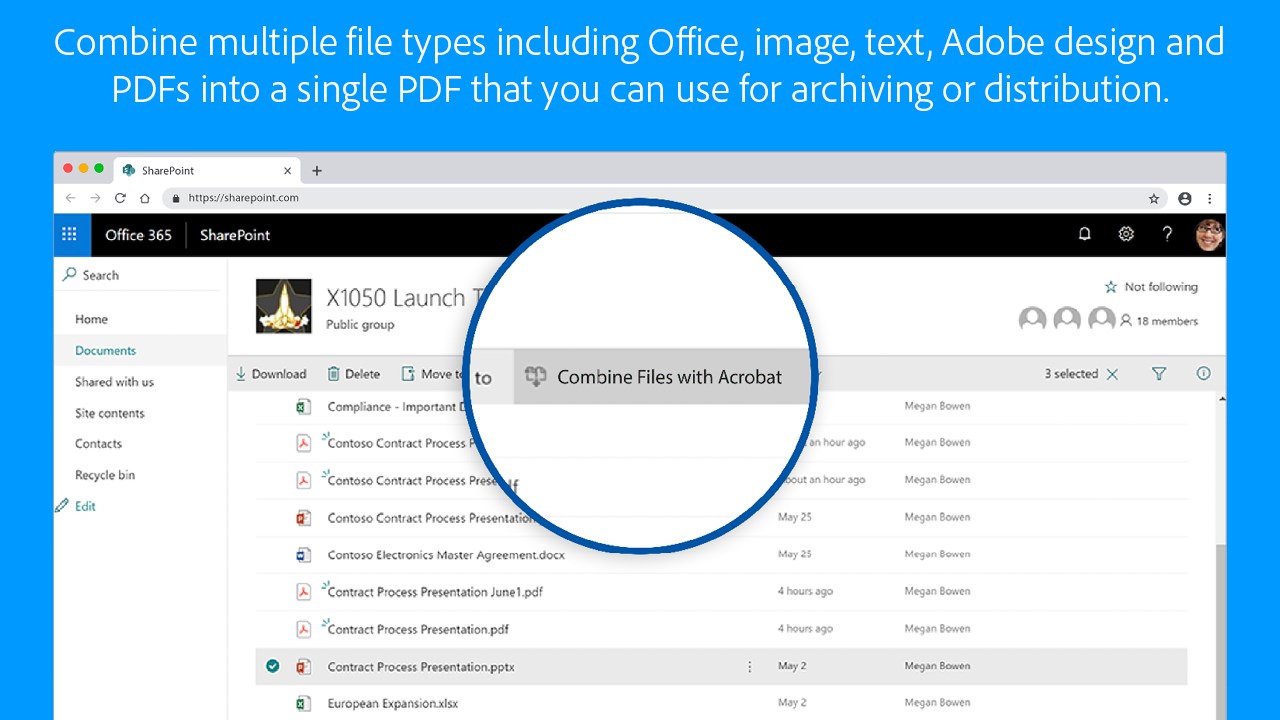Click the Word icon of Contoso Electronics Master Agreement
Image resolution: width=1280 pixels, height=720 pixels.
pyautogui.click(x=303, y=555)
